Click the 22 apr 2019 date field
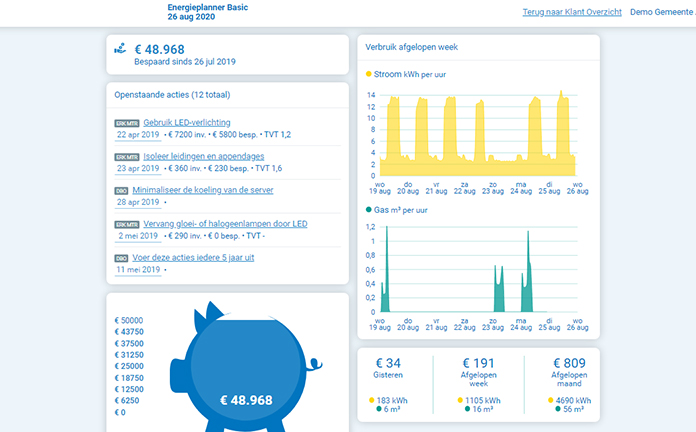The width and height of the screenshot is (696, 432). (x=138, y=134)
